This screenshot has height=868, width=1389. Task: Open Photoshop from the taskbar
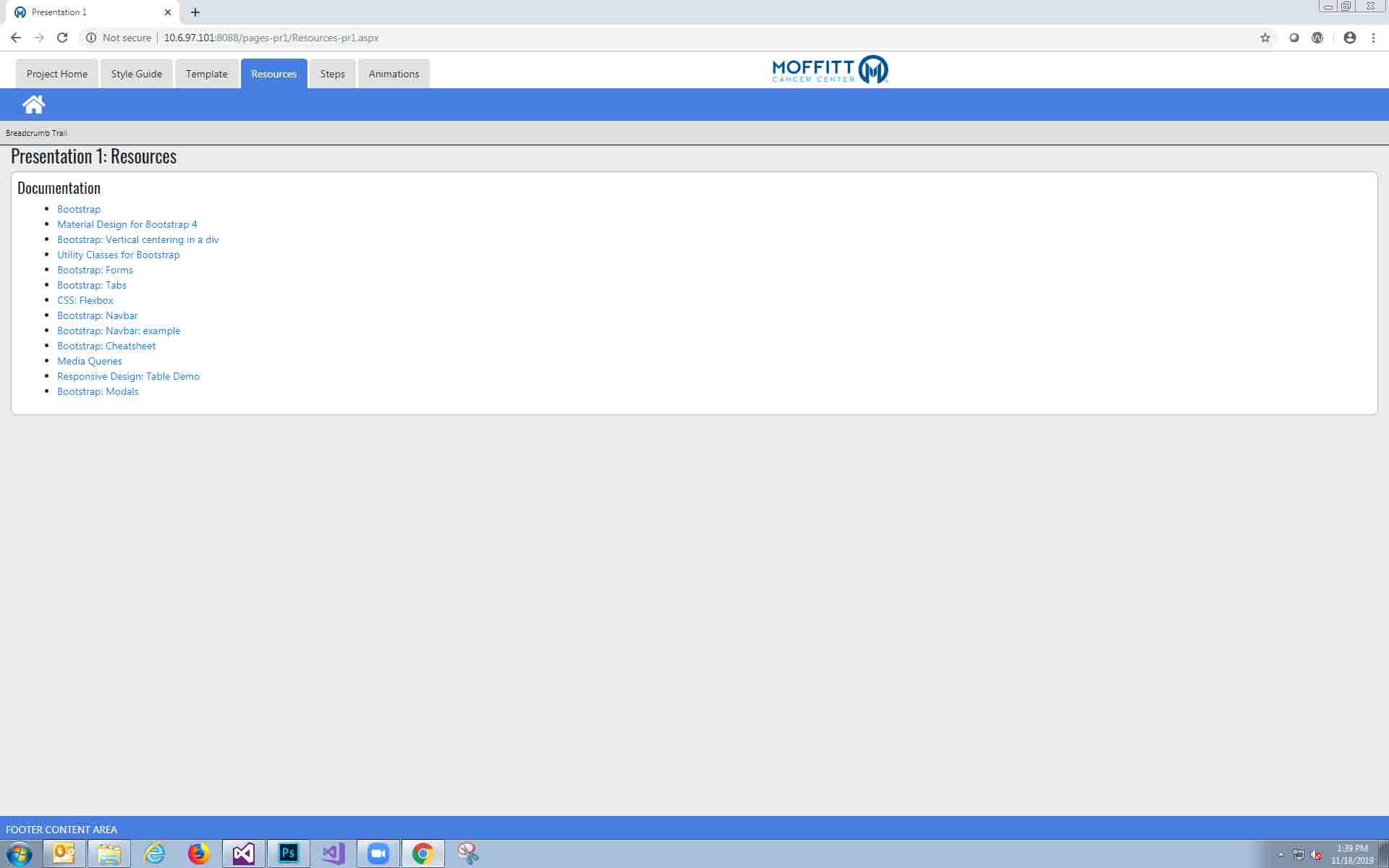(x=288, y=854)
